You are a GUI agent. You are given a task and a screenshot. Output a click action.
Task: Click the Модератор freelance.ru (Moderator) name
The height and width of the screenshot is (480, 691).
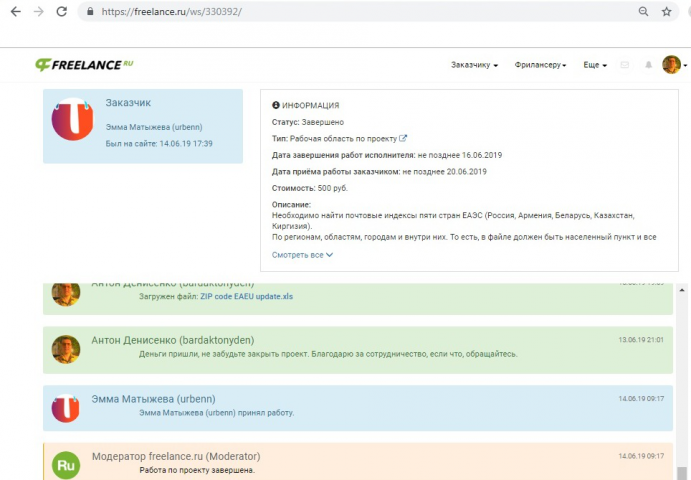click(176, 456)
